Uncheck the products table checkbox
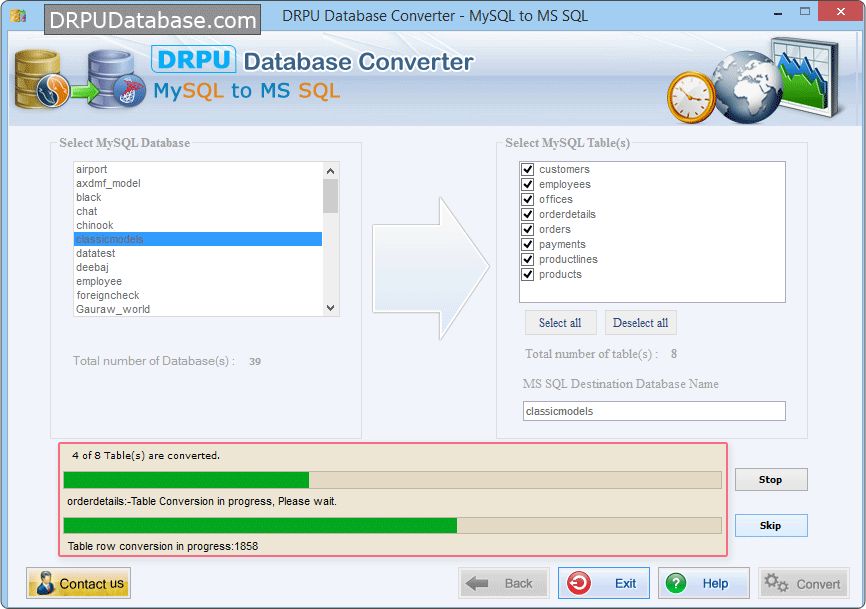The height and width of the screenshot is (609, 866). (527, 274)
